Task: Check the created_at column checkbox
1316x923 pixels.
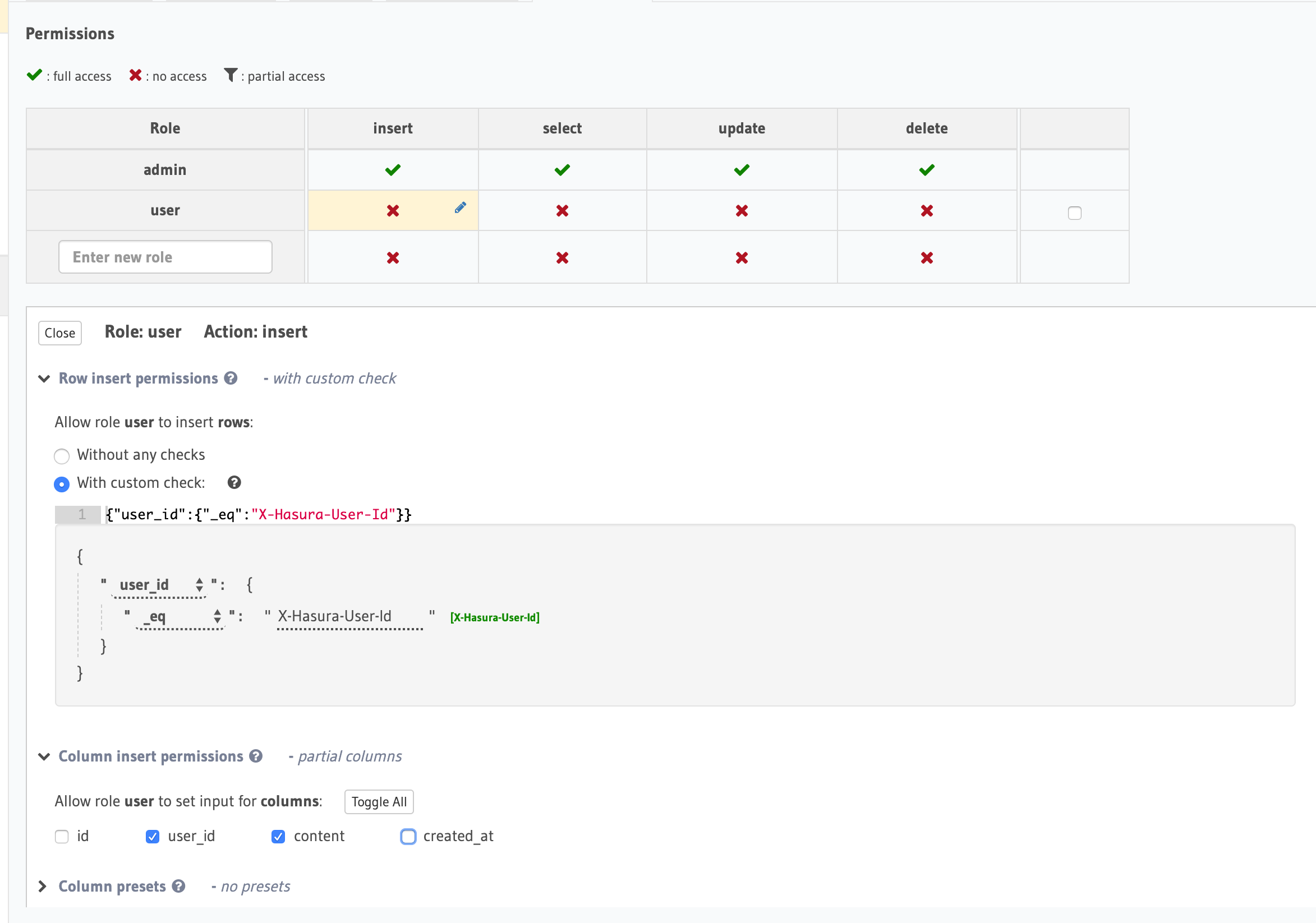Action: pos(408,837)
